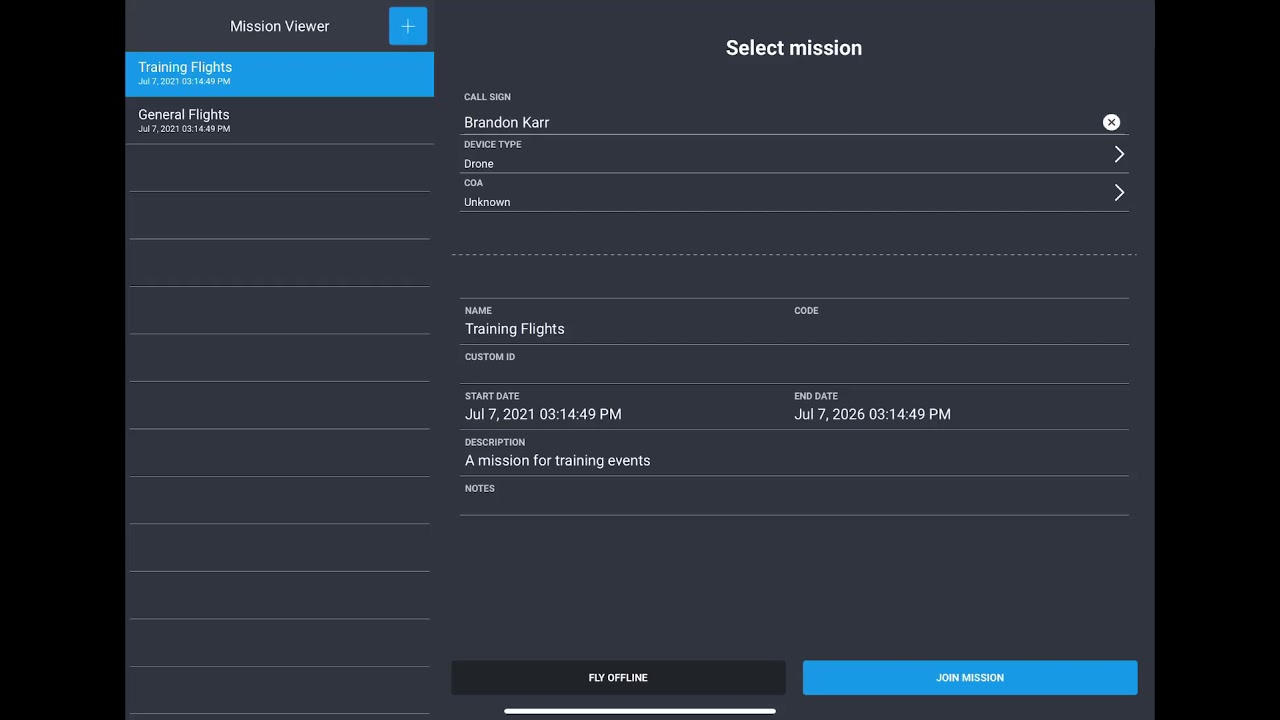Click the Select mission heading

(x=794, y=48)
